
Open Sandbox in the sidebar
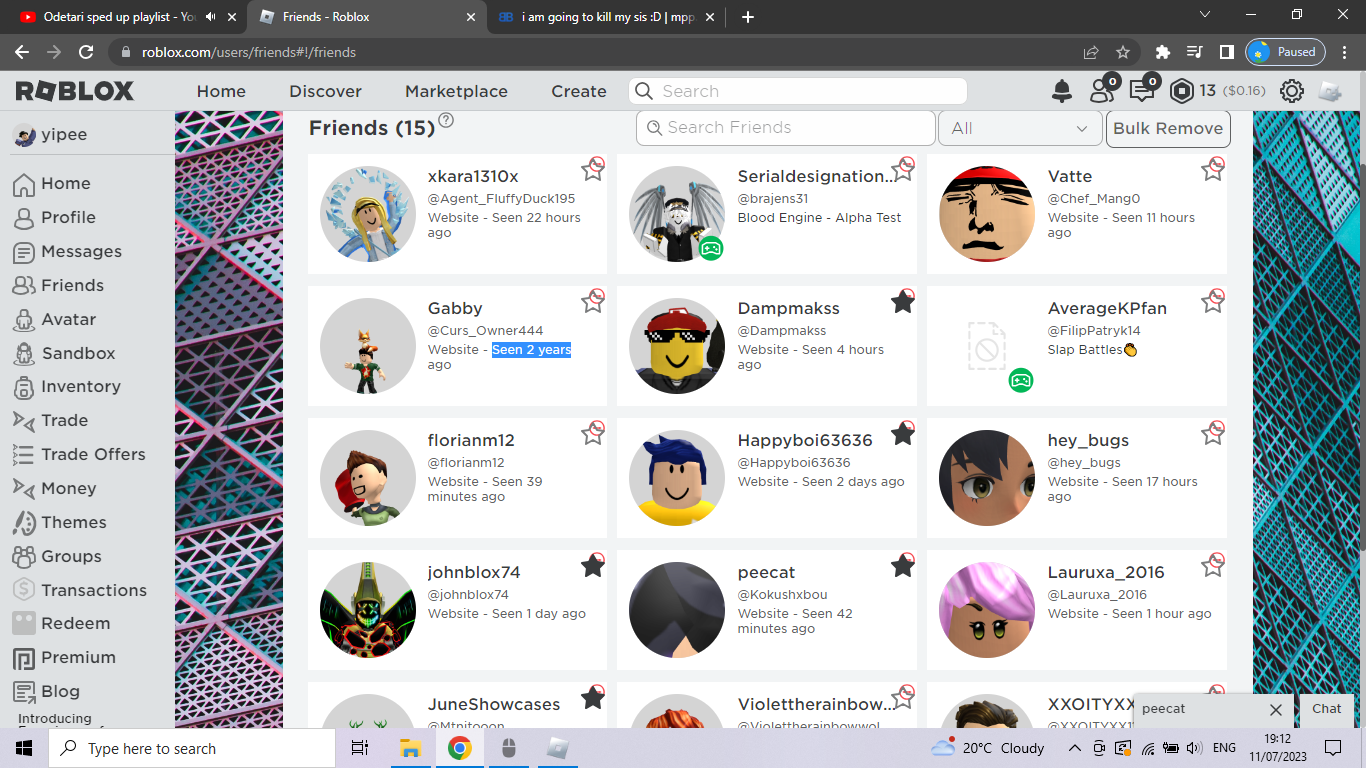click(78, 353)
